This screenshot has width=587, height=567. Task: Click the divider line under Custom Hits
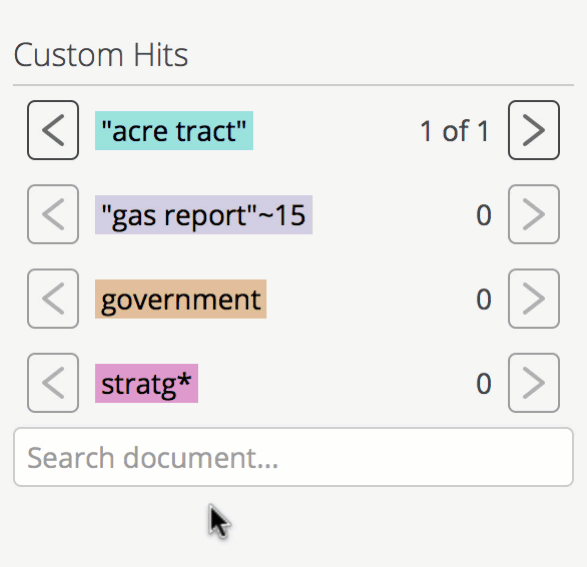coord(294,85)
